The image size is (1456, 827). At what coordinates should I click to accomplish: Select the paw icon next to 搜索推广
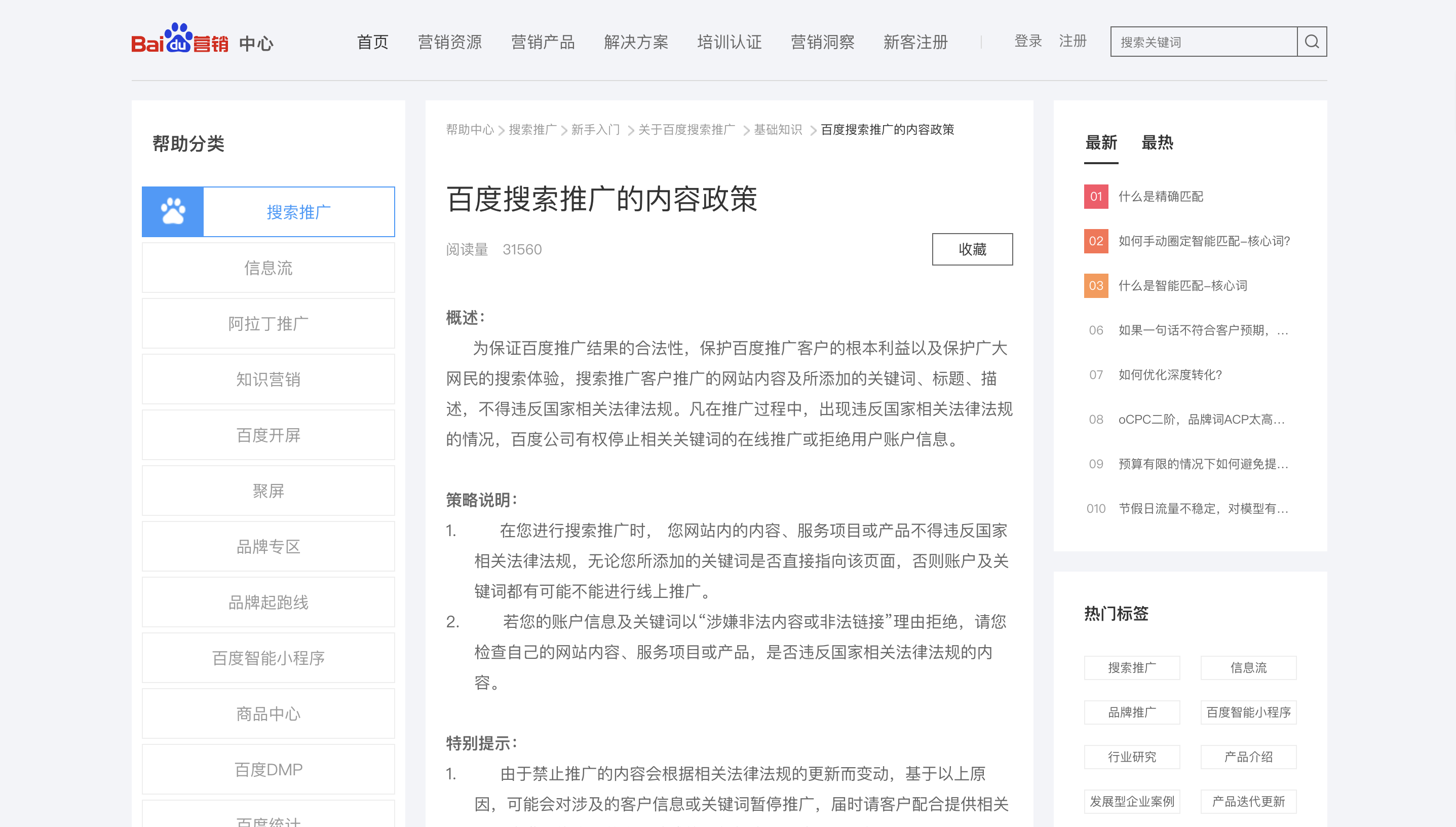pyautogui.click(x=173, y=211)
